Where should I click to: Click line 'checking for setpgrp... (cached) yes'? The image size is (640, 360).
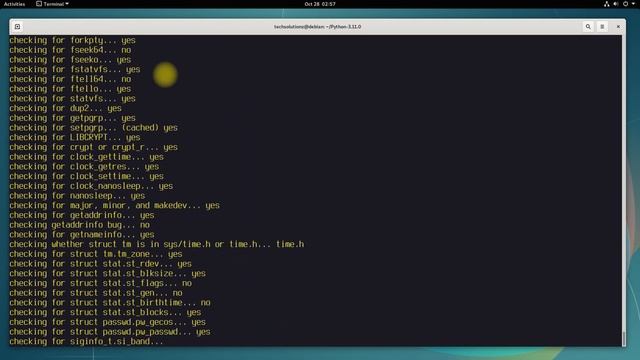pos(94,128)
